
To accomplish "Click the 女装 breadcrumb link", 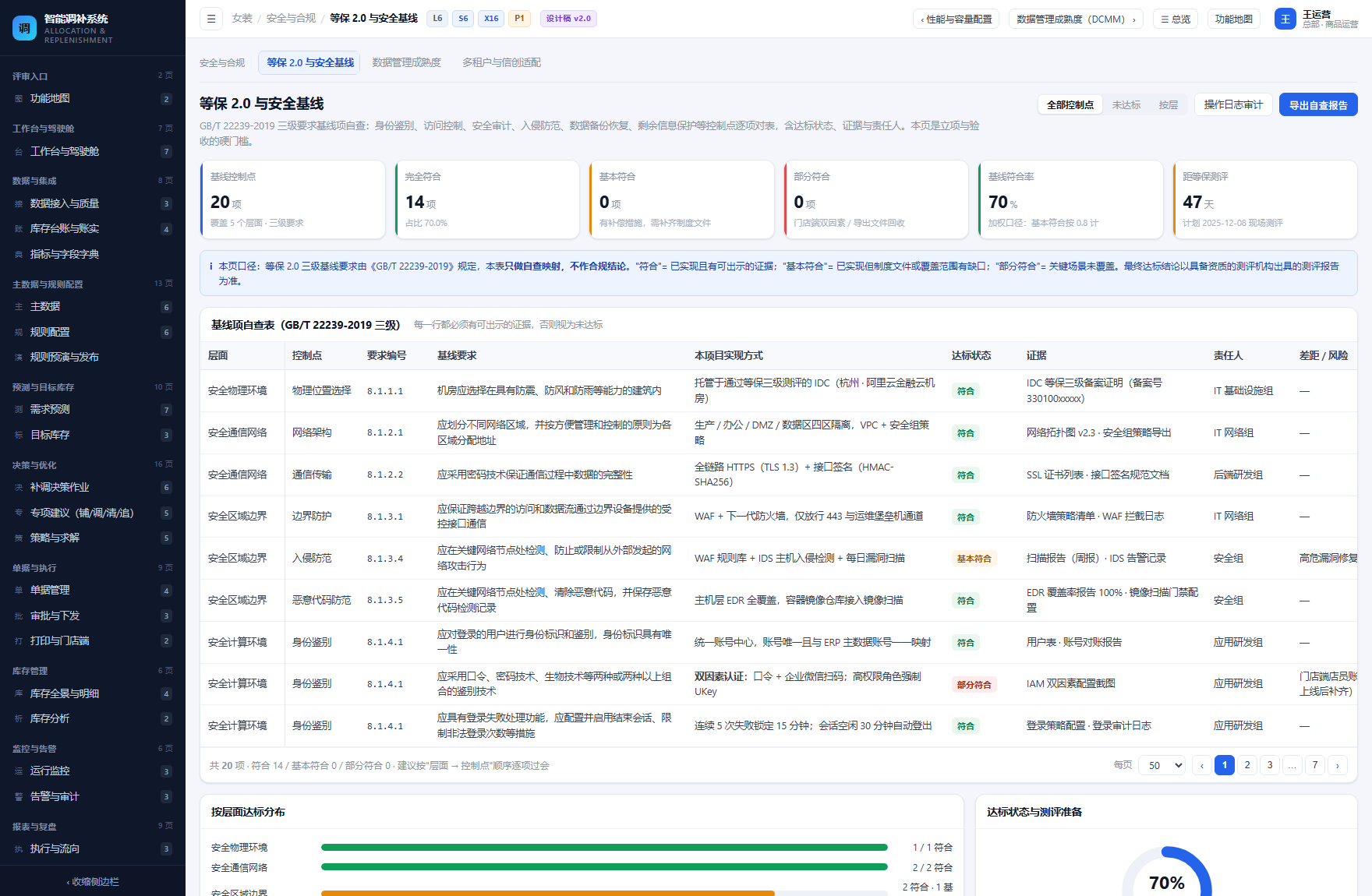I will click(242, 19).
